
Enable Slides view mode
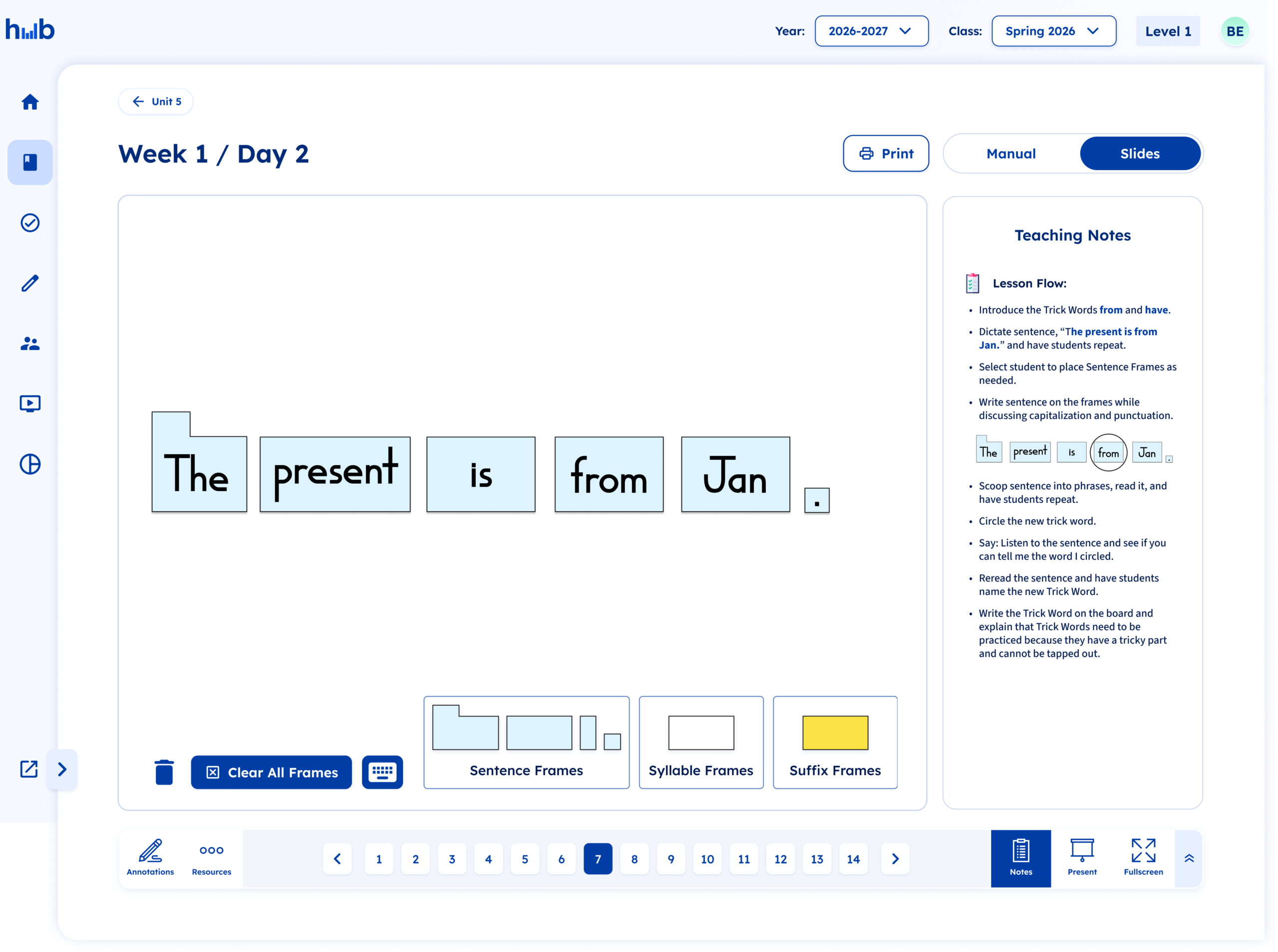(1140, 153)
